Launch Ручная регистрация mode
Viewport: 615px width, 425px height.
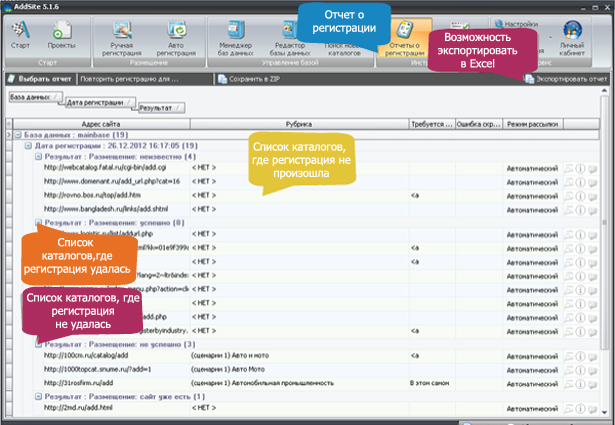pos(122,39)
